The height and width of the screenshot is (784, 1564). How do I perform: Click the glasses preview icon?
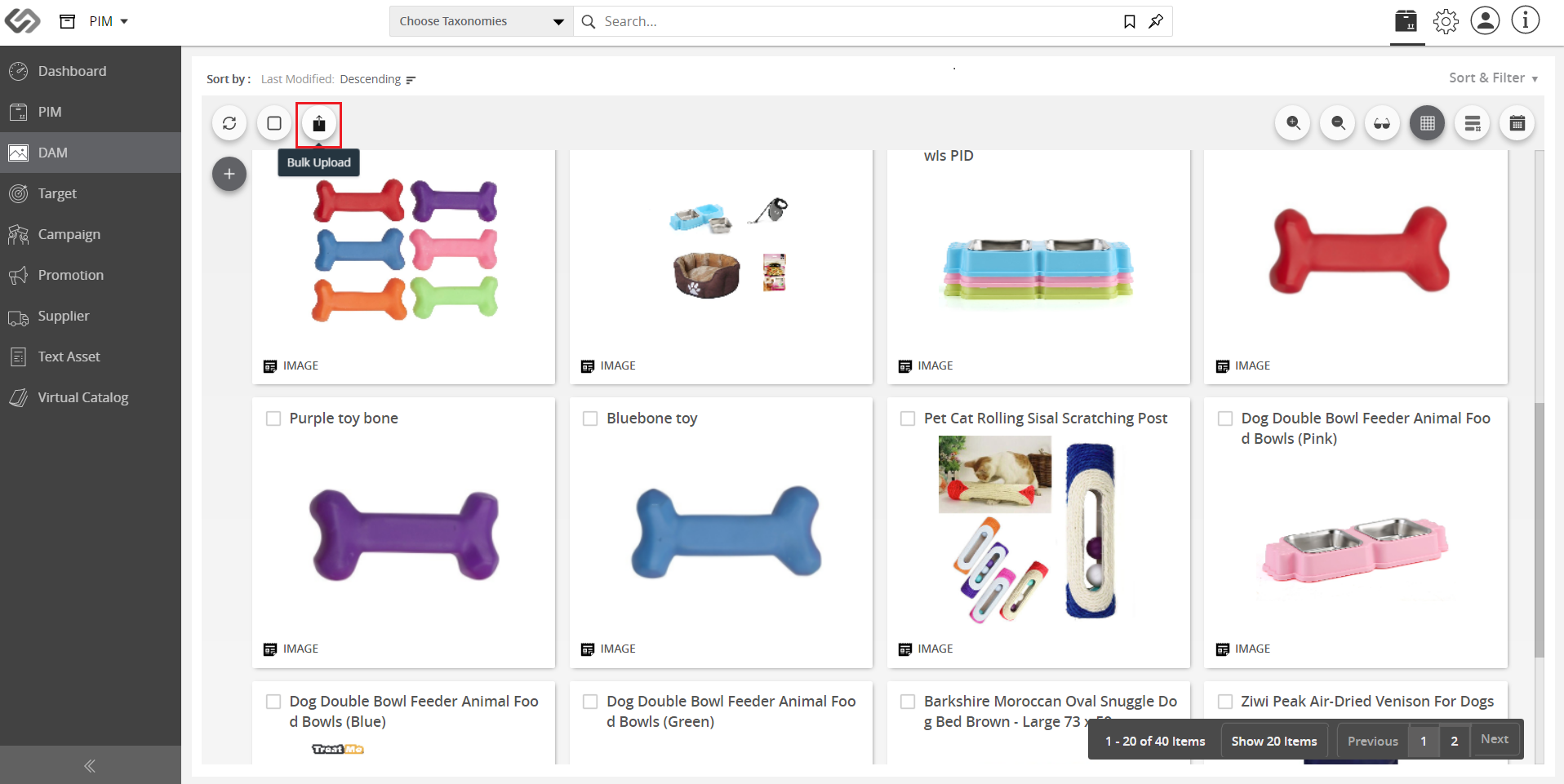1383,123
